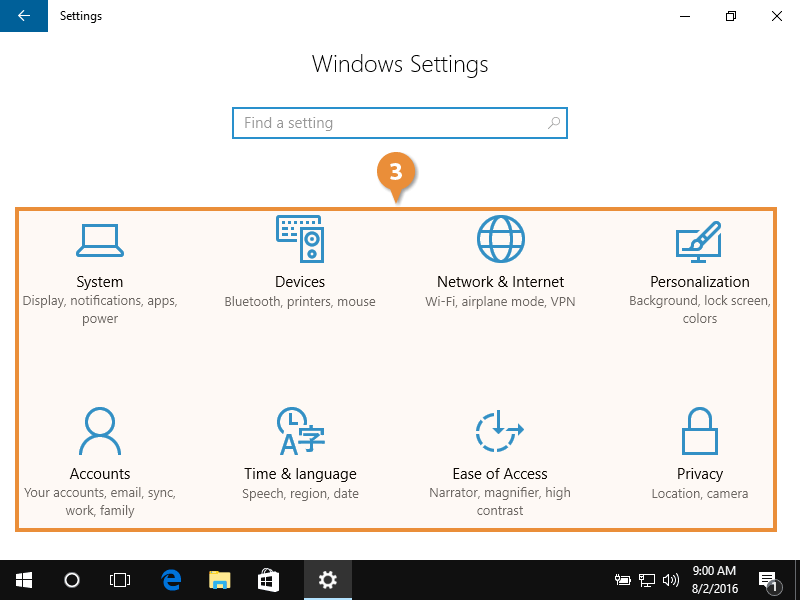Minimize the Settings window

coord(685,16)
